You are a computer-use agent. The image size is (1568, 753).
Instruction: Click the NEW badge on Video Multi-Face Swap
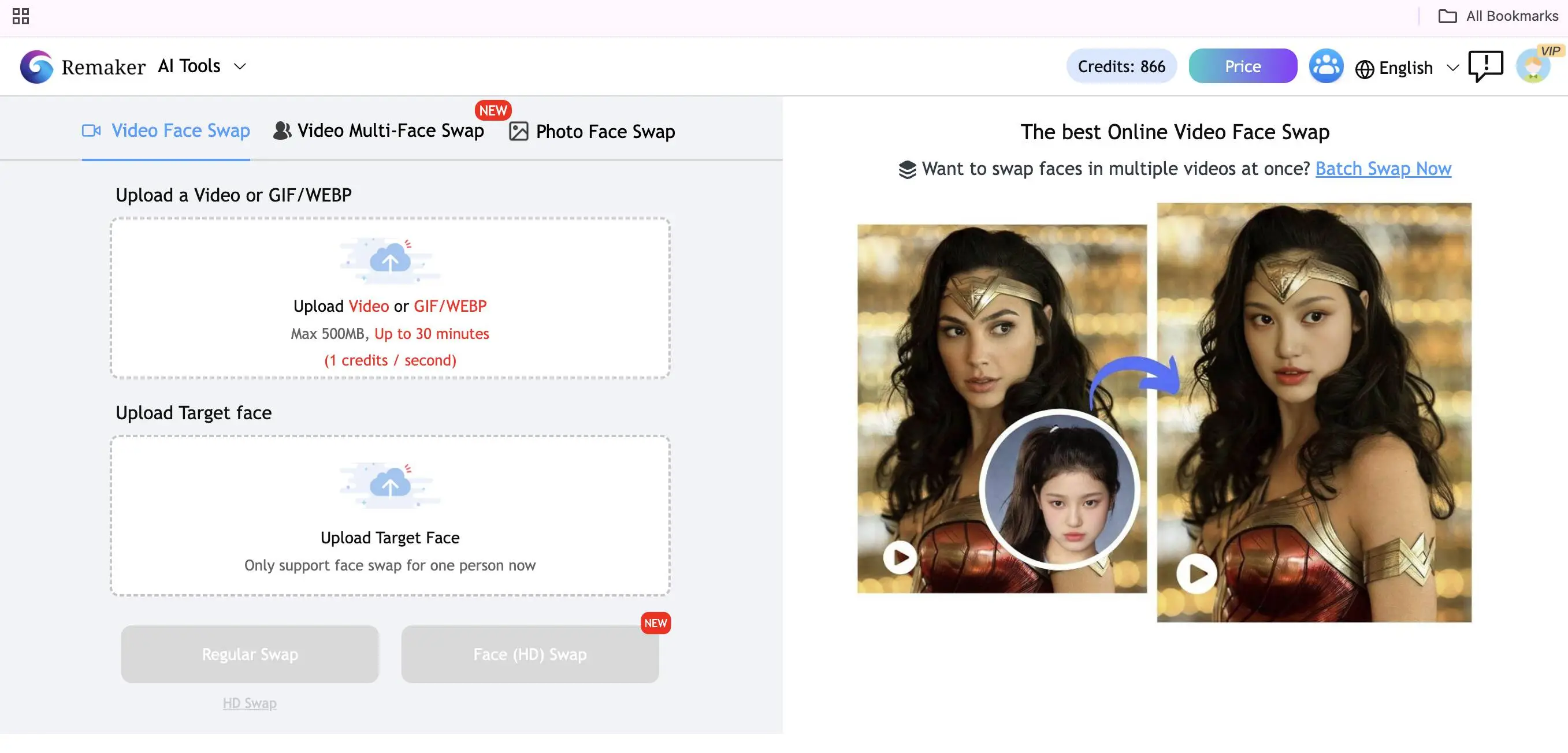pyautogui.click(x=493, y=110)
